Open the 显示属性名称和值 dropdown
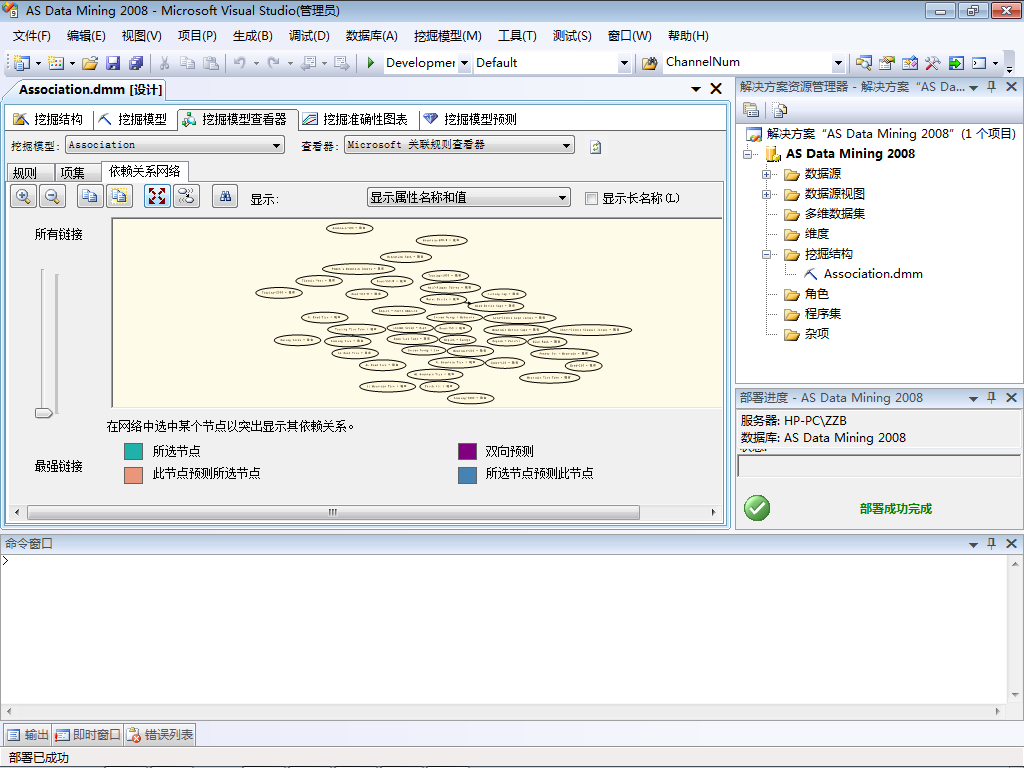The image size is (1024, 768). (x=562, y=197)
